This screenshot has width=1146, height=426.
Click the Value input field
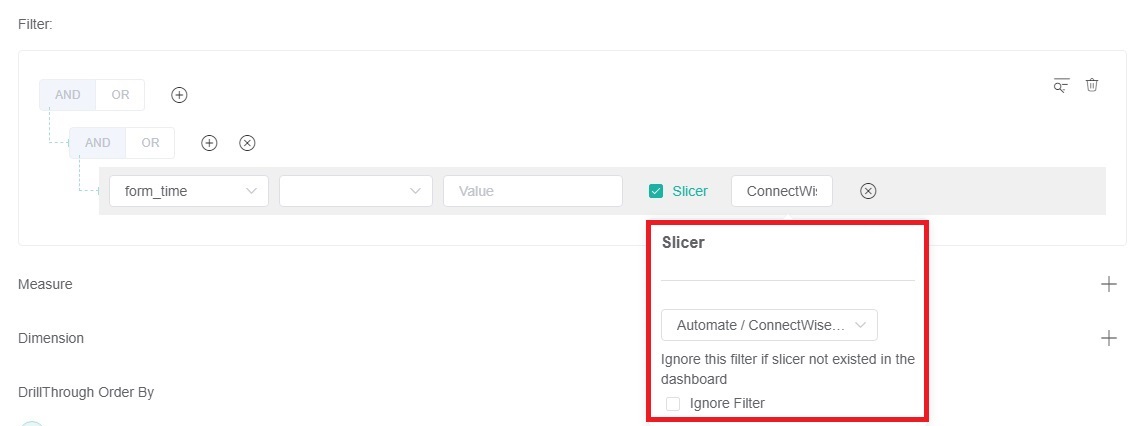532,191
